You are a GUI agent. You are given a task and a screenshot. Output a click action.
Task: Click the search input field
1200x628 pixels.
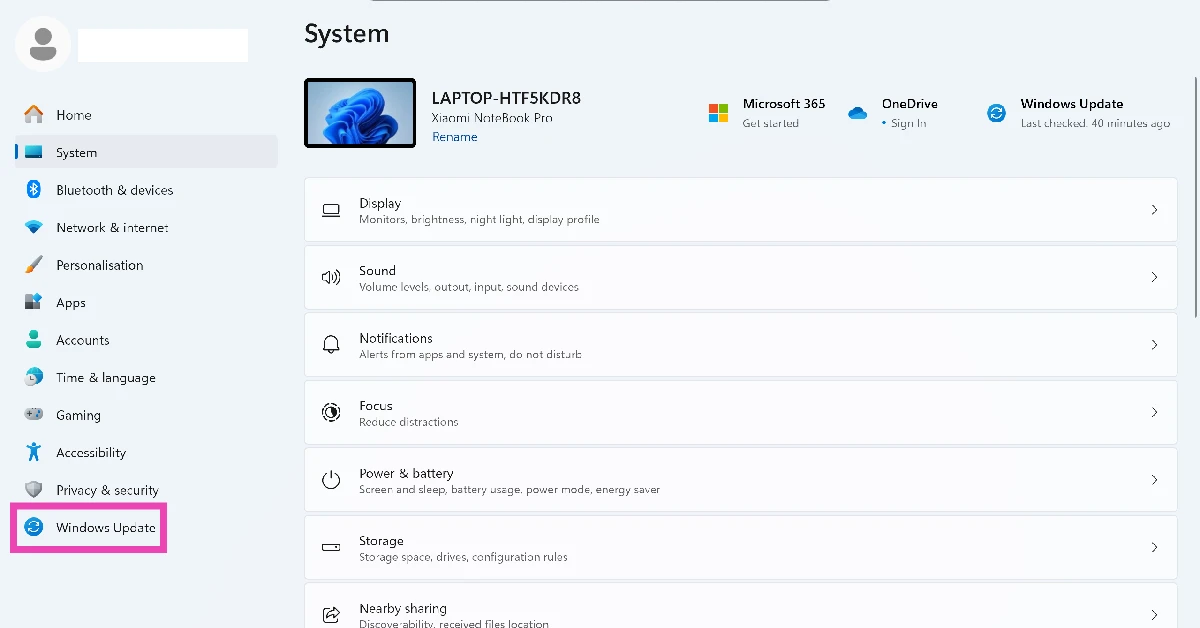pyautogui.click(x=162, y=45)
